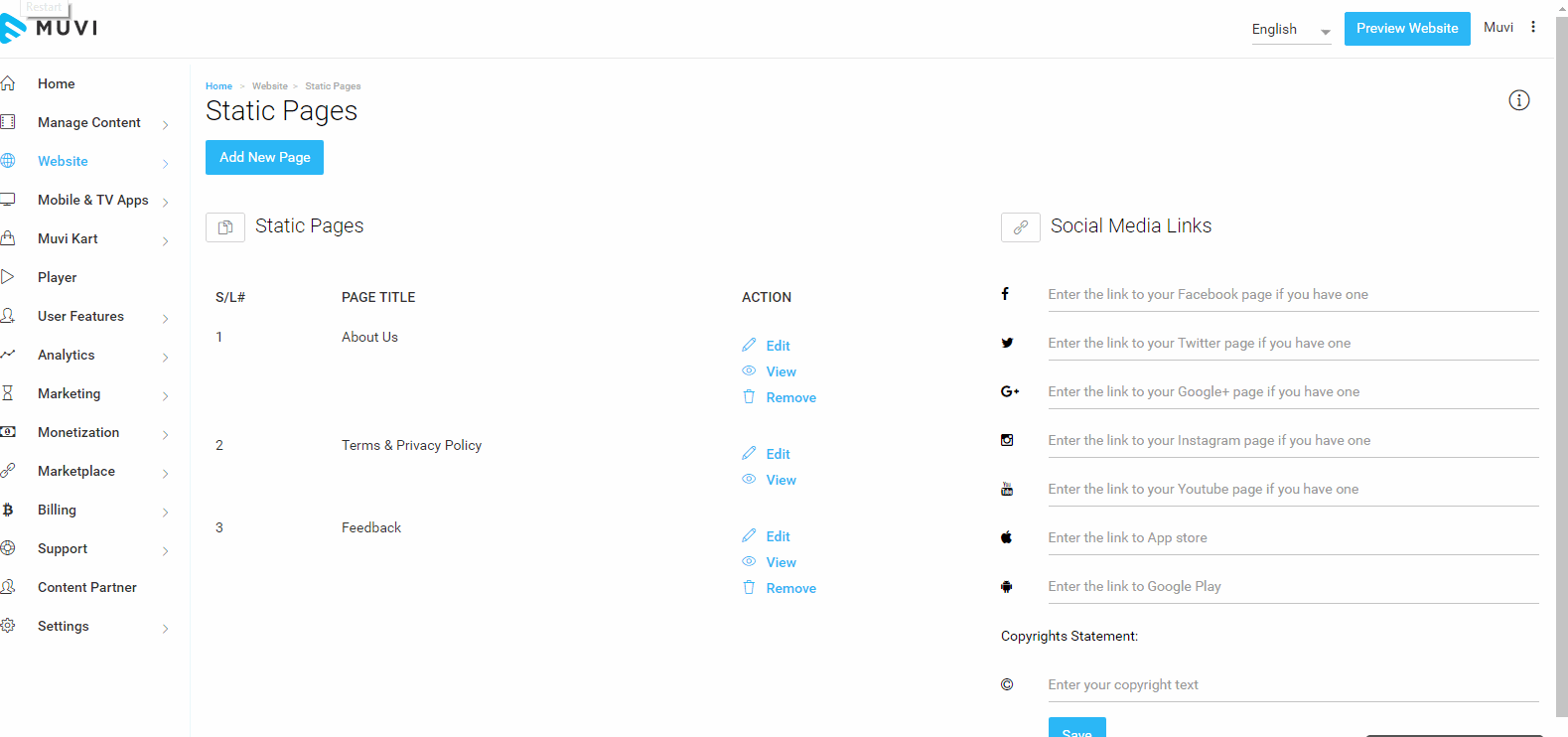Click Remove for the About Us page
Screen dimensions: 1568x737
(x=791, y=397)
